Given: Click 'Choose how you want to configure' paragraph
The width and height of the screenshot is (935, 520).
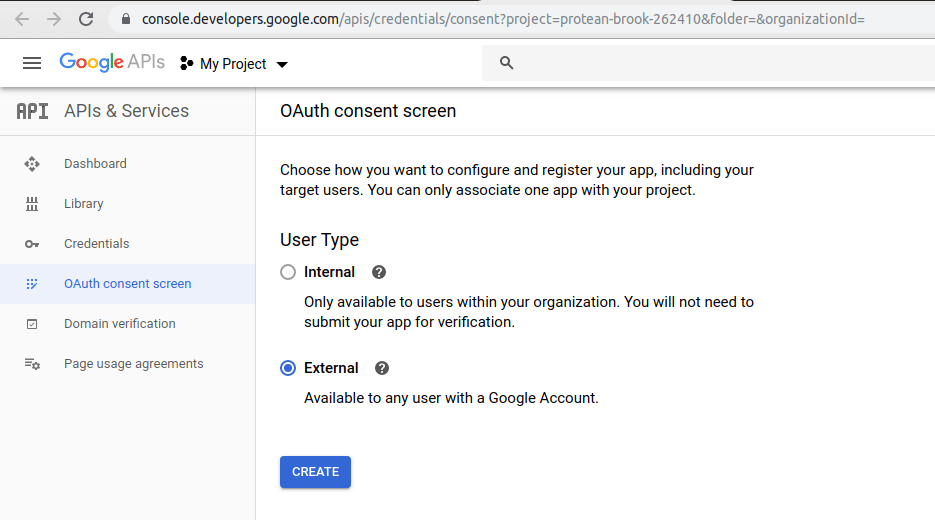Looking at the screenshot, I should (517, 180).
